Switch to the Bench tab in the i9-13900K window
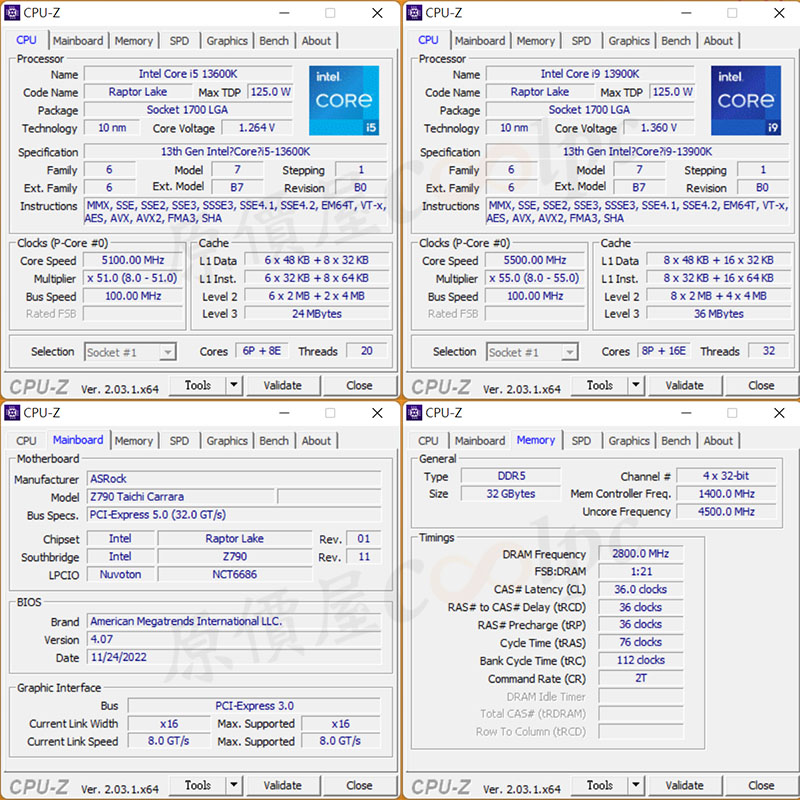The width and height of the screenshot is (800, 800). 676,41
